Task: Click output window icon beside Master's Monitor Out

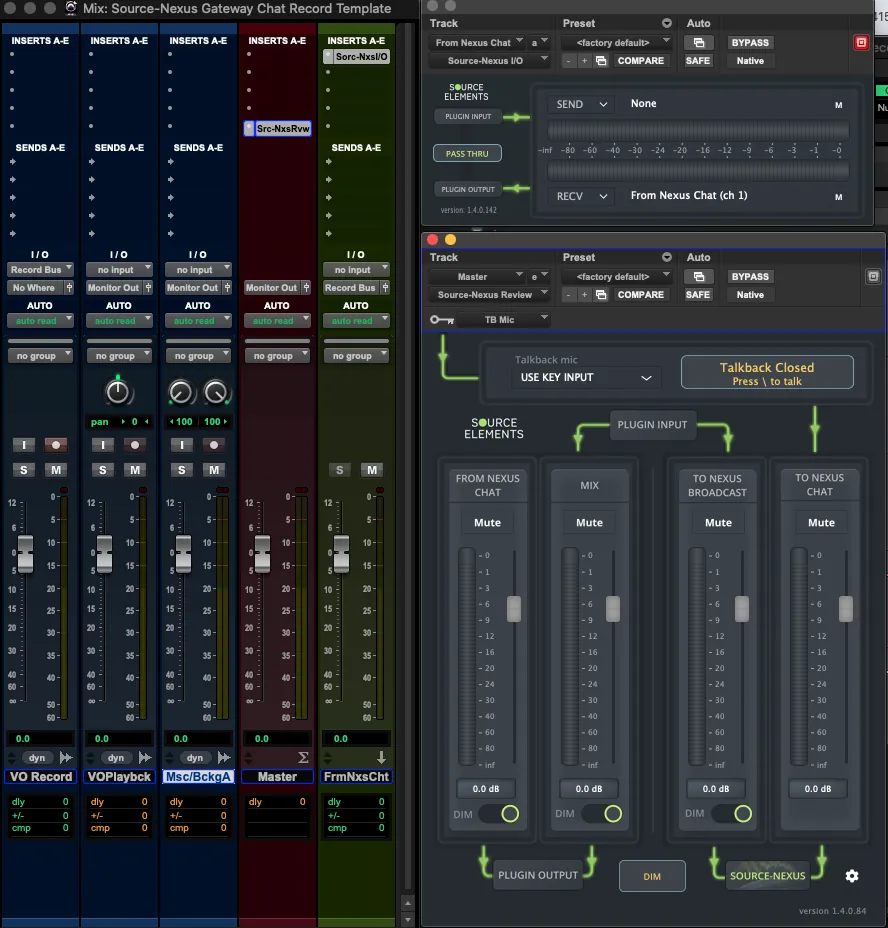Action: [x=306, y=288]
